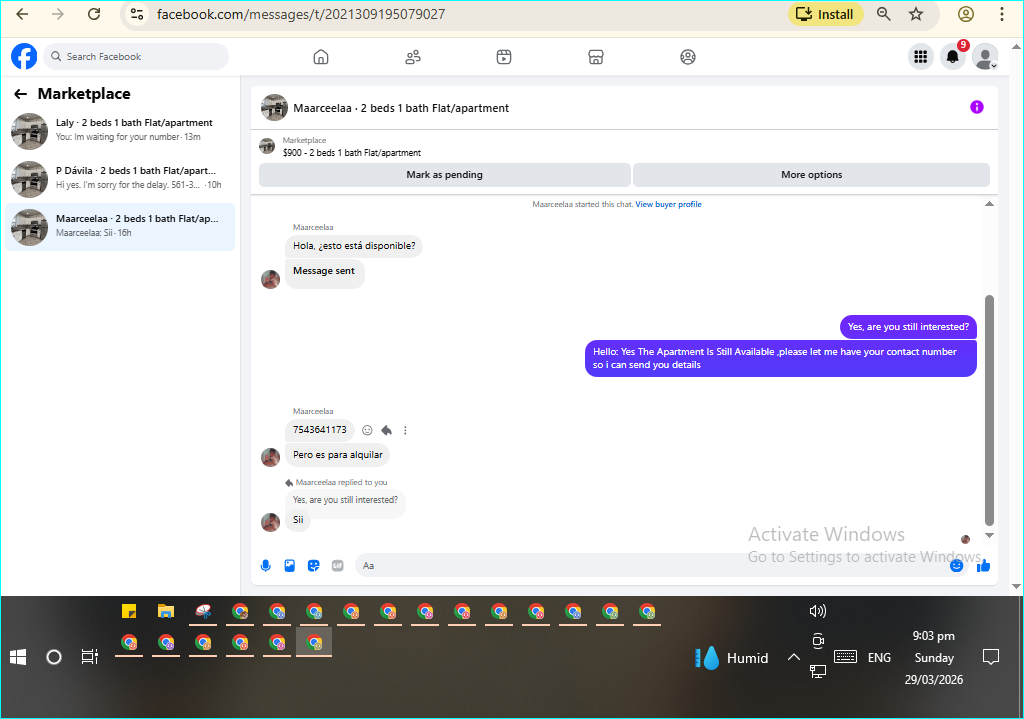Reply to the 7543641173 message
The image size is (1024, 719).
pyautogui.click(x=387, y=430)
